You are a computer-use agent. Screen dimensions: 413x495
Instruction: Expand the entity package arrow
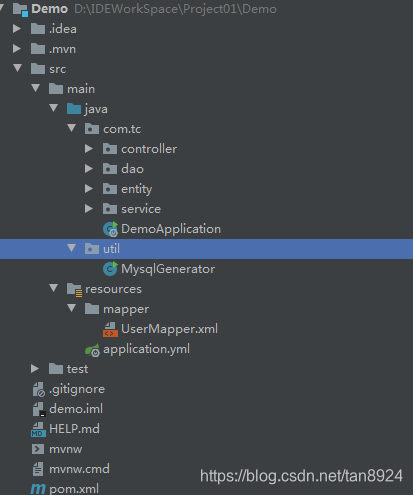[x=89, y=189]
